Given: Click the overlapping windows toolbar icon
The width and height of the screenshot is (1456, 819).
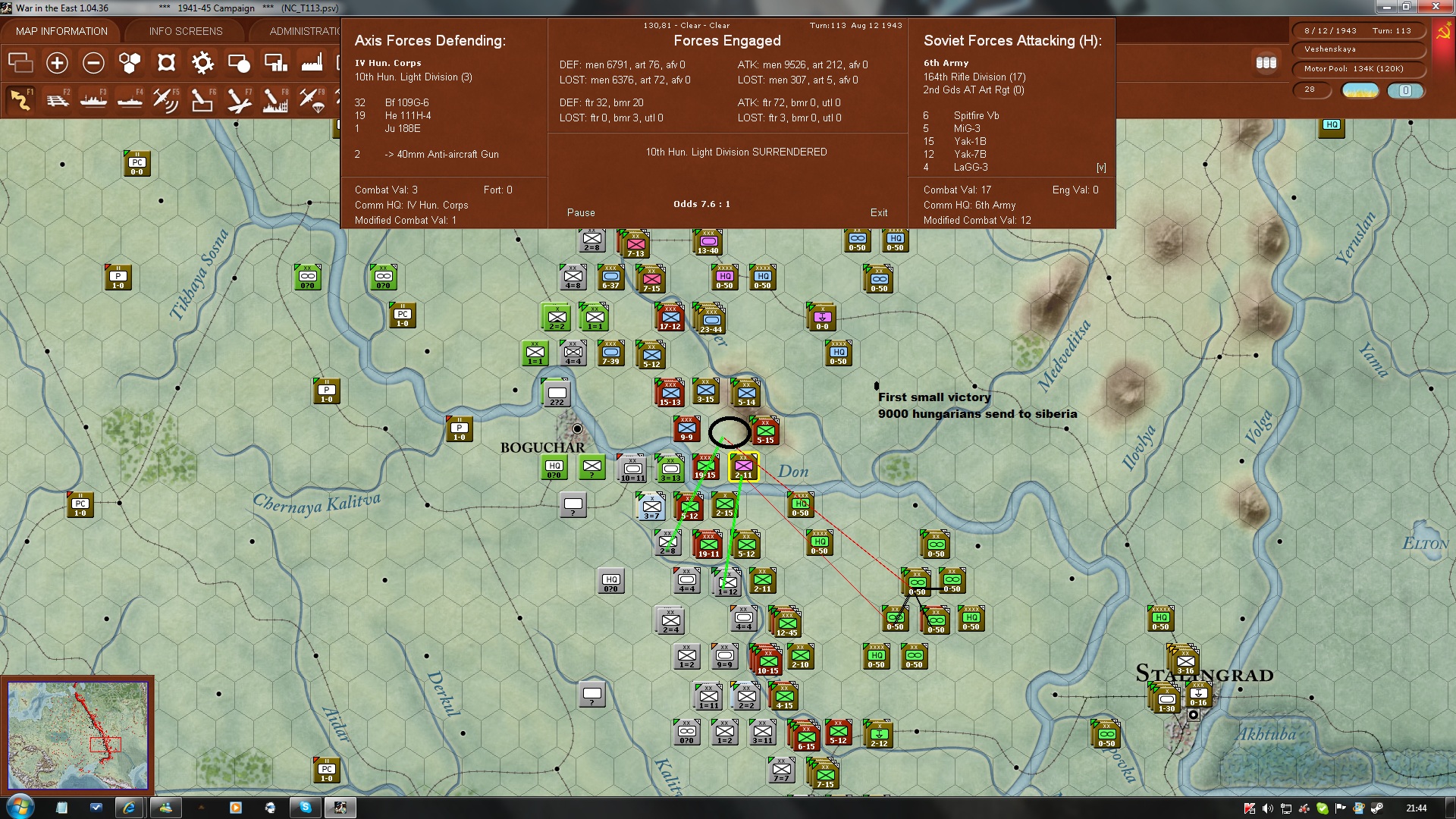Looking at the screenshot, I should point(20,63).
